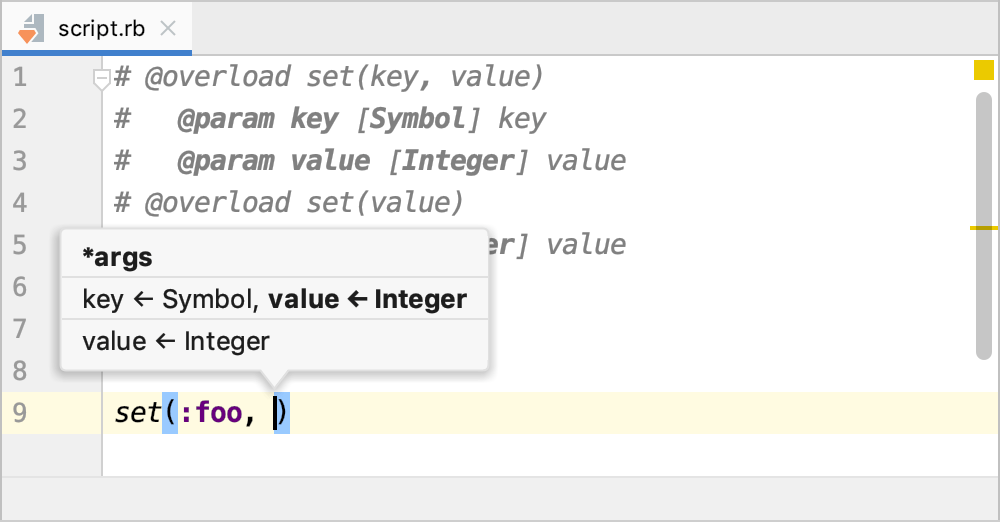Click line number 1 in the gutter

(x=20, y=76)
